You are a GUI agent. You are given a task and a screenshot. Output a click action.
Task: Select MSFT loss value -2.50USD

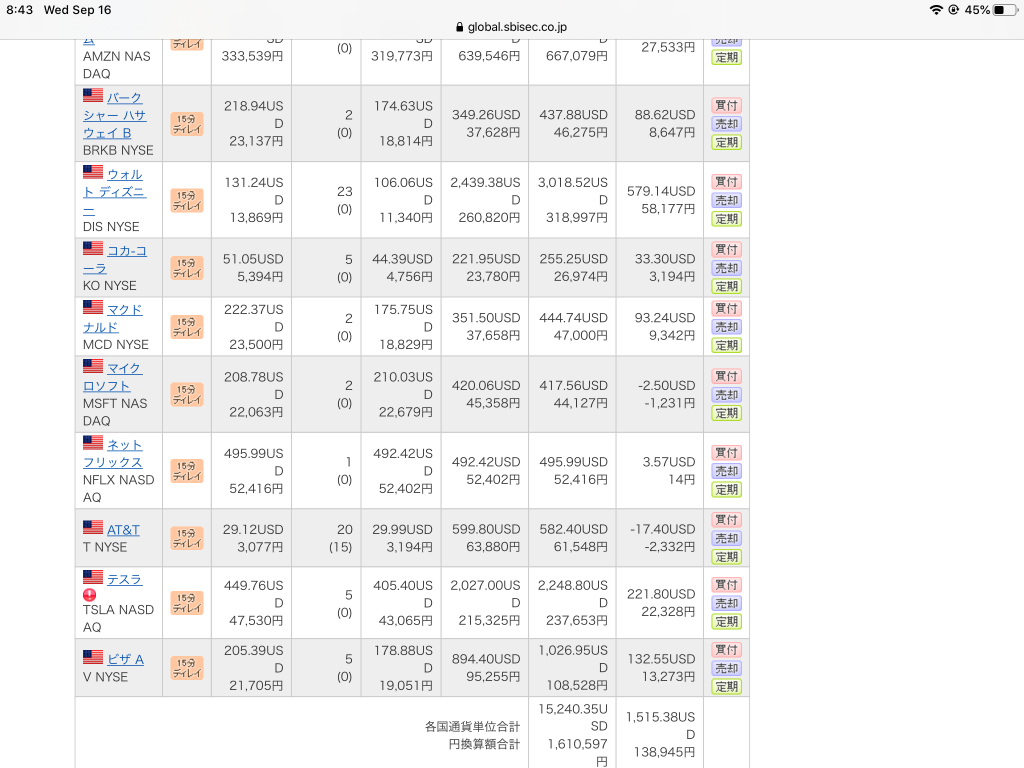(667, 386)
